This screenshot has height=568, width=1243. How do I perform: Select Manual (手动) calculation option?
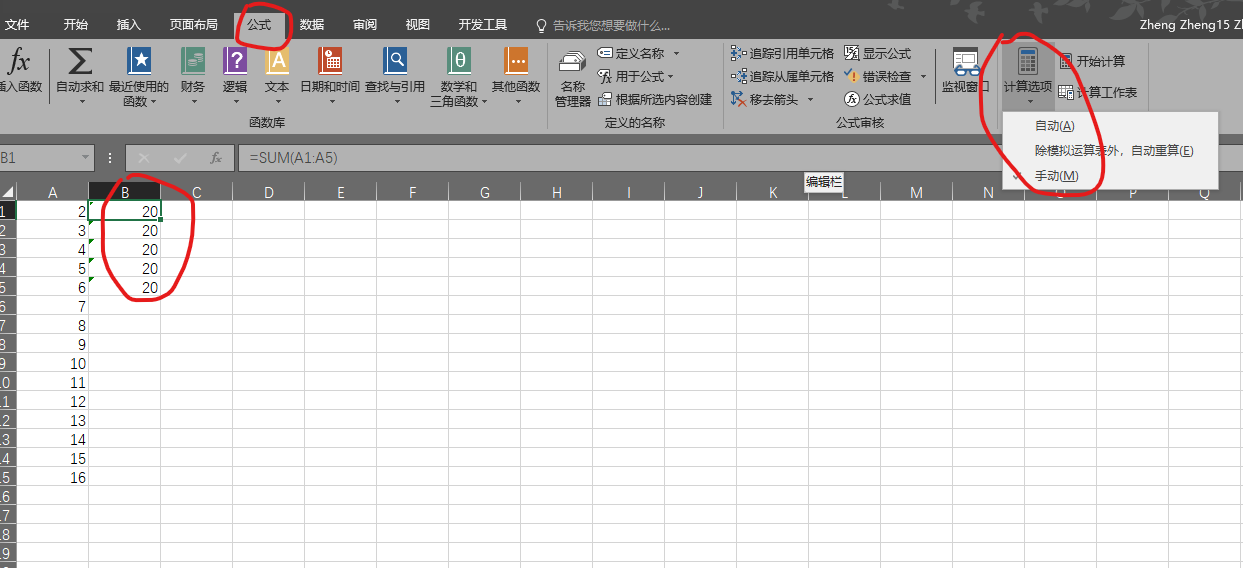[1056, 176]
